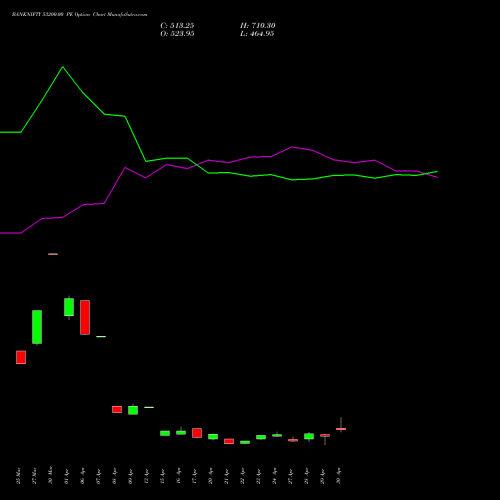This screenshot has width=500, height=500.
Task: Click the red candlestick above 08 Apr
Action: pyautogui.click(x=117, y=409)
